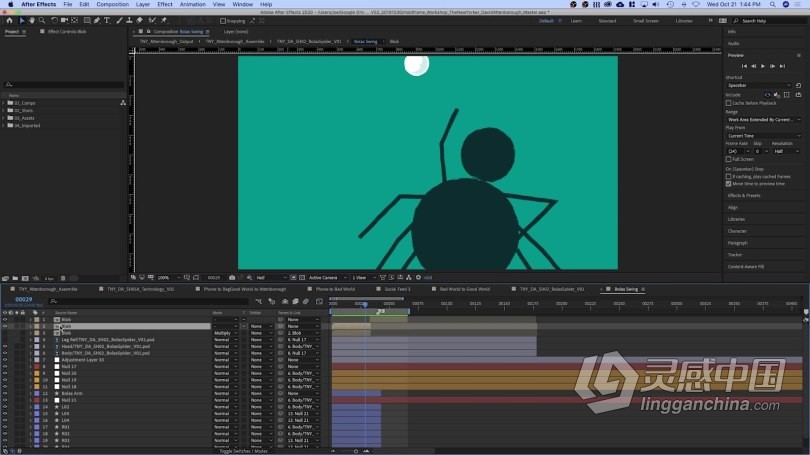Switch to Small Screen workspace
The image size is (810, 455).
(x=646, y=21)
